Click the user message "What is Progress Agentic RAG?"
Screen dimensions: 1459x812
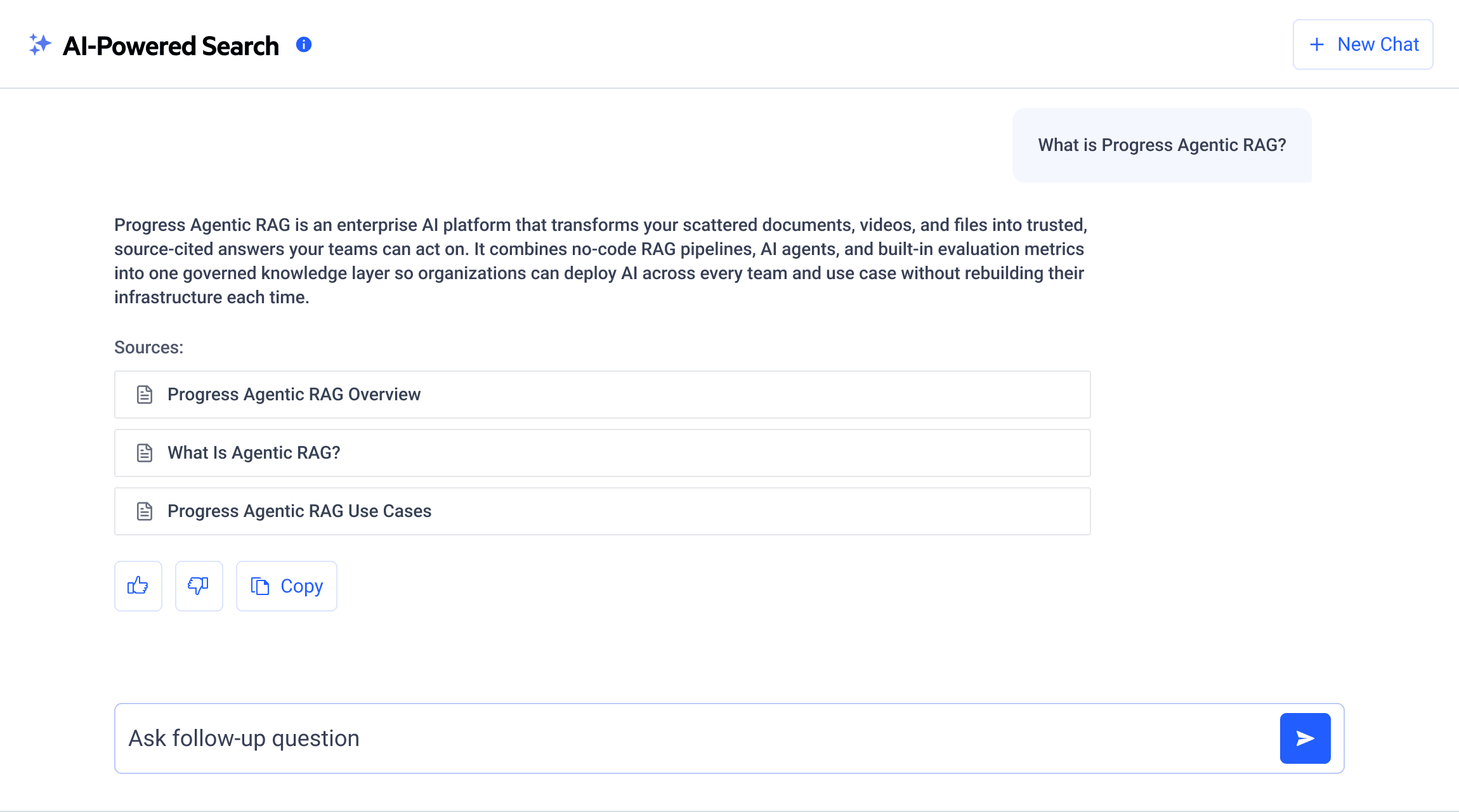click(1162, 145)
